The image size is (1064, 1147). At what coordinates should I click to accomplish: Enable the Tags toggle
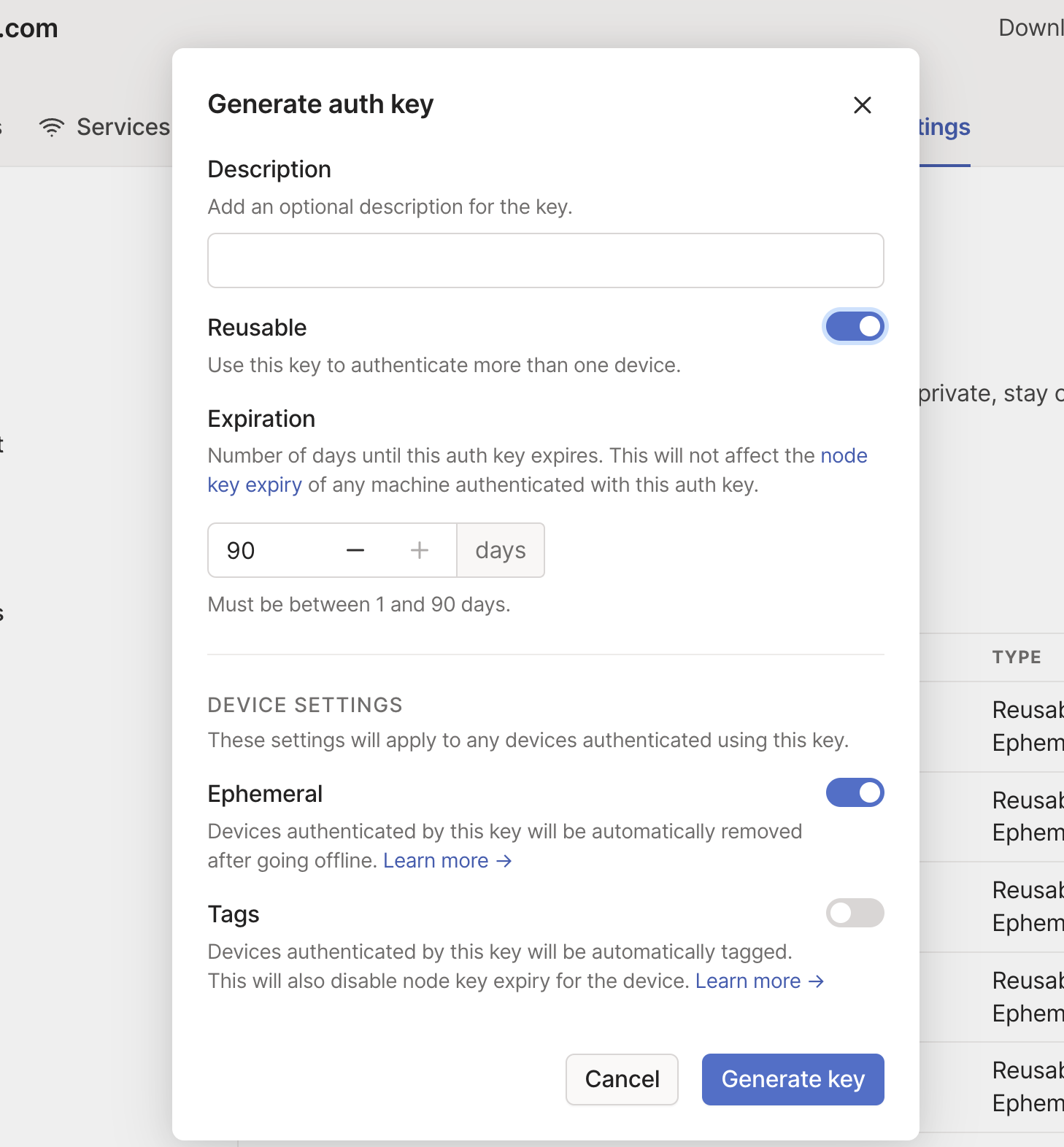(x=855, y=913)
